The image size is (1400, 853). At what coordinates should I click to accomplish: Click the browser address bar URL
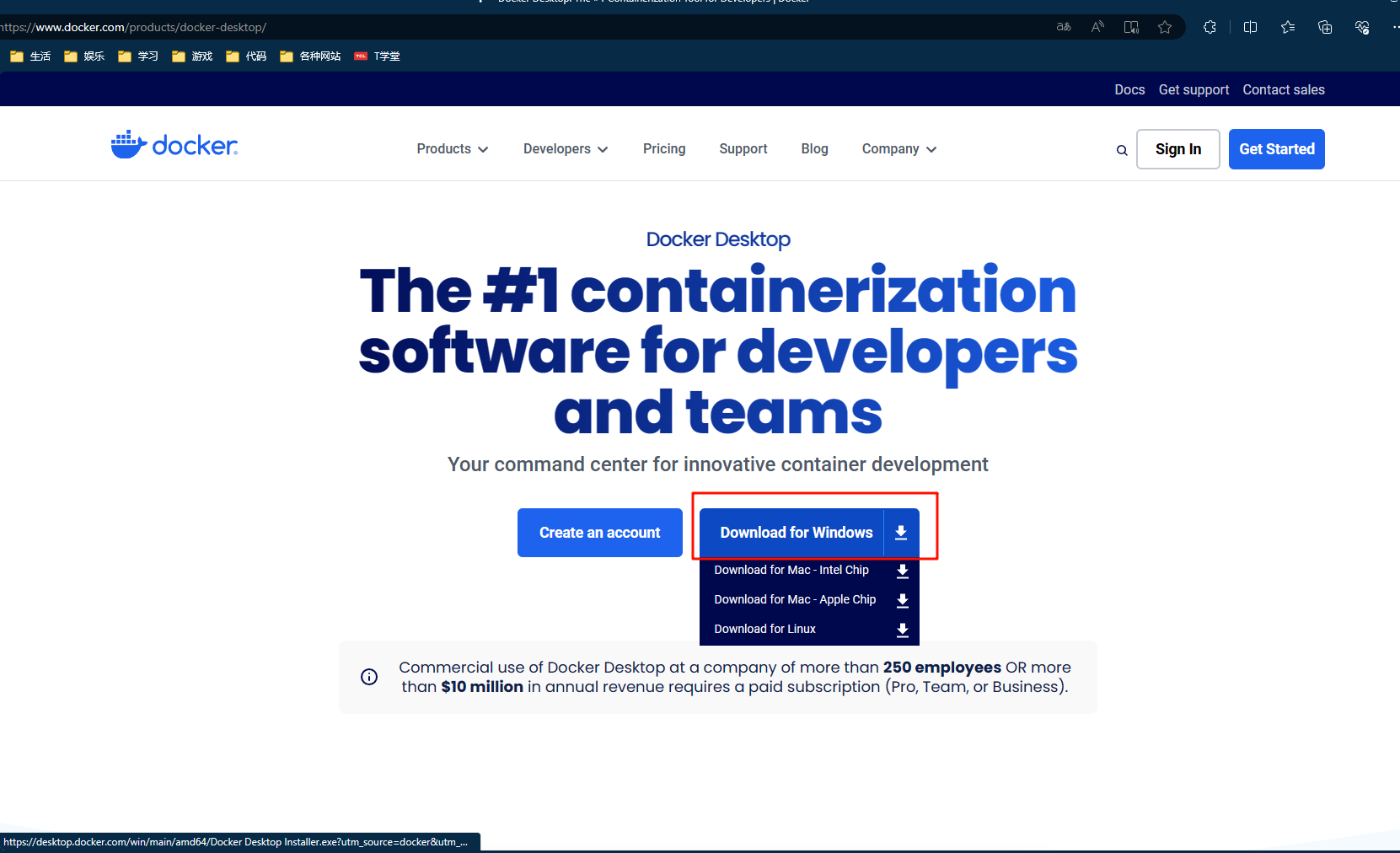coord(133,27)
